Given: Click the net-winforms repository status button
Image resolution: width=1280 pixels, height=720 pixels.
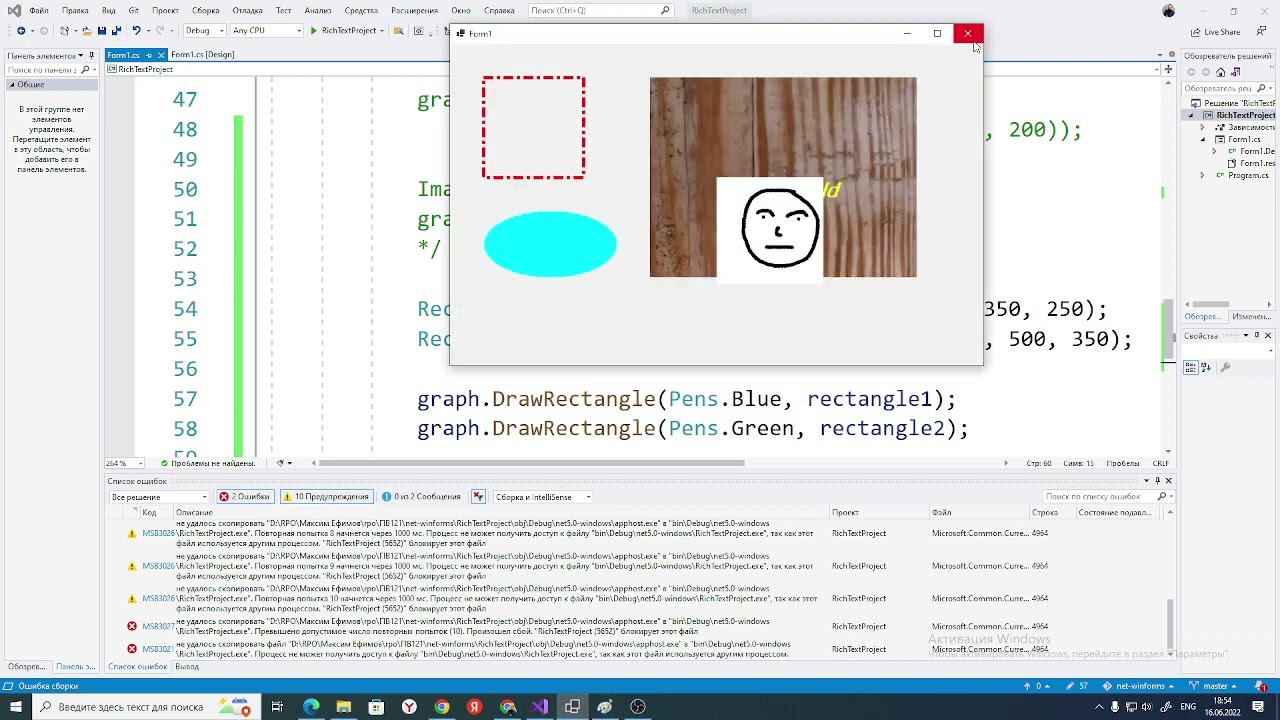Looking at the screenshot, I should 1139,686.
